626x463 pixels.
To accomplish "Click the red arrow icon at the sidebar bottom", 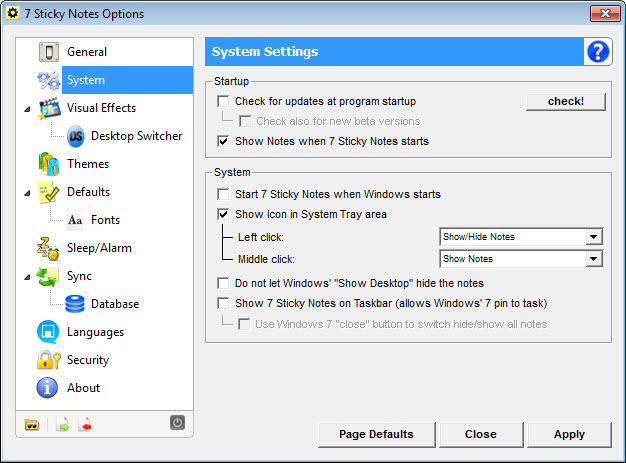I will pyautogui.click(x=85, y=425).
